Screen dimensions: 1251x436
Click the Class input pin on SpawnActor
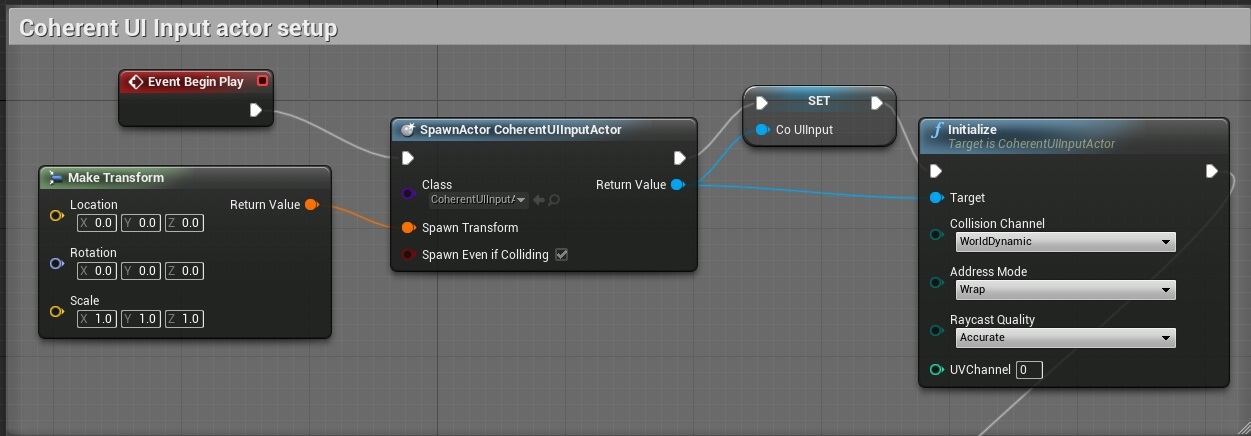(408, 192)
